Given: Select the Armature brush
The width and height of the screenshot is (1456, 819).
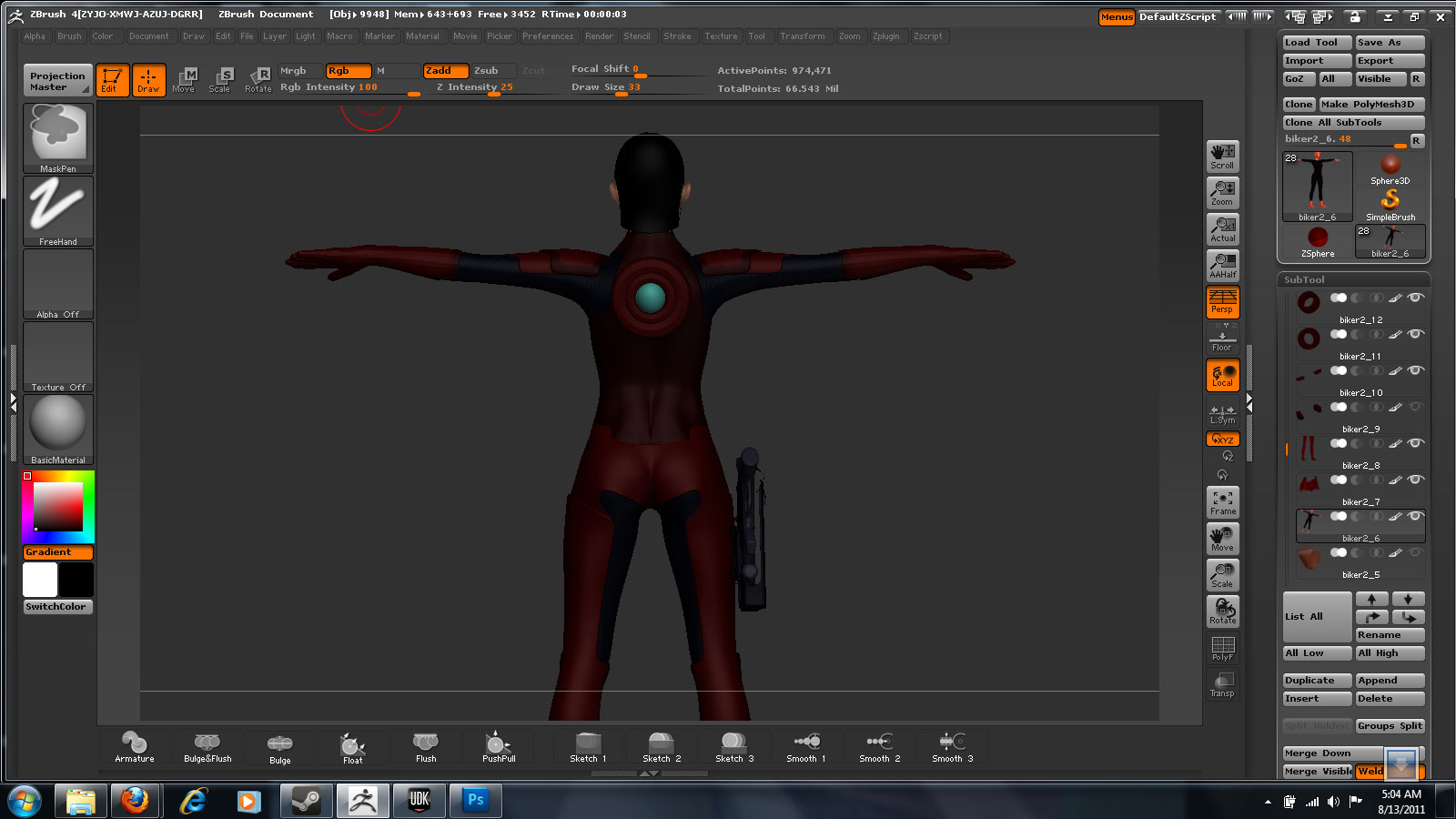Looking at the screenshot, I should pyautogui.click(x=134, y=747).
